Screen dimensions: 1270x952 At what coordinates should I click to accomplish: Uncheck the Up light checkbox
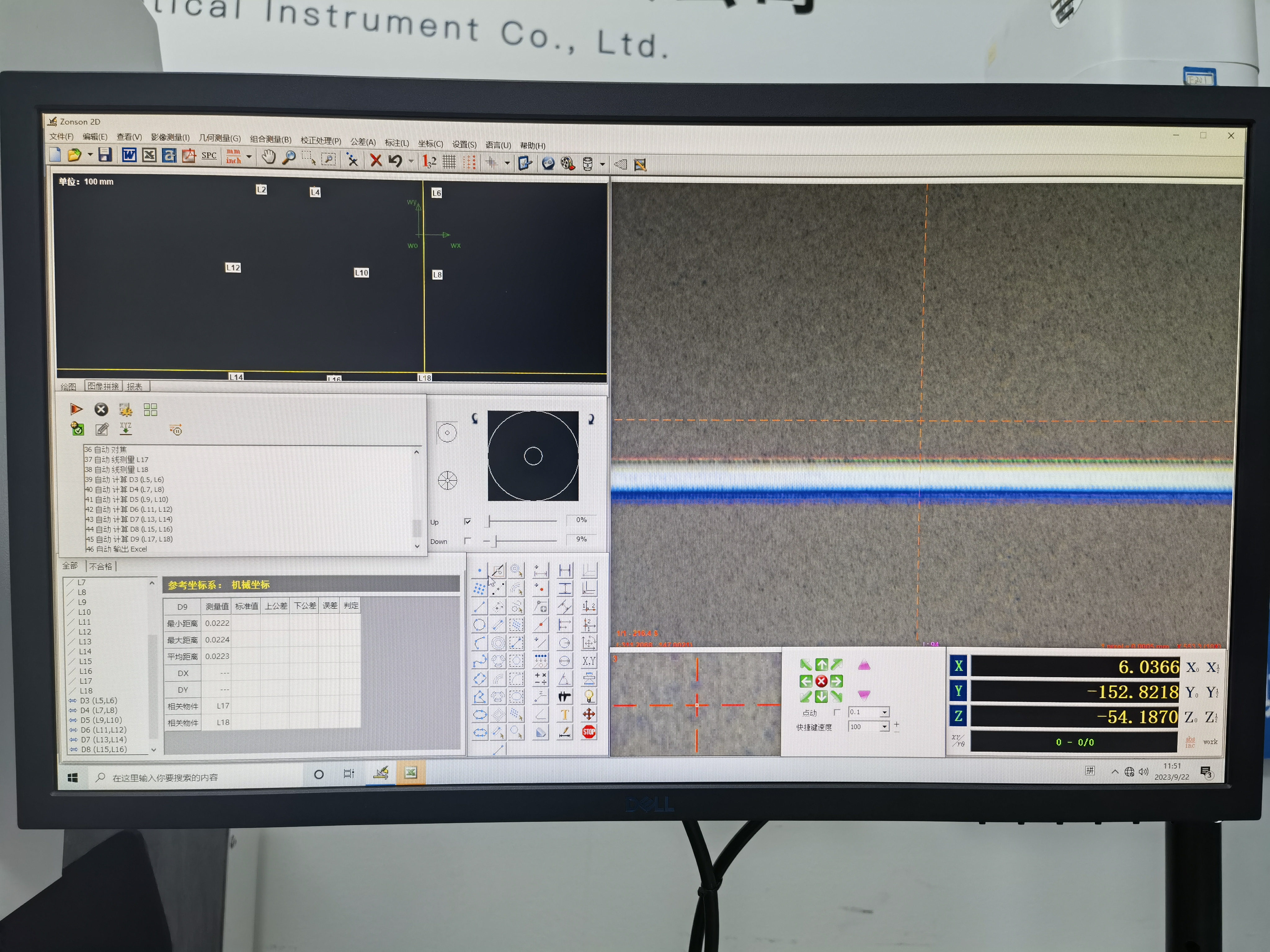point(467,521)
